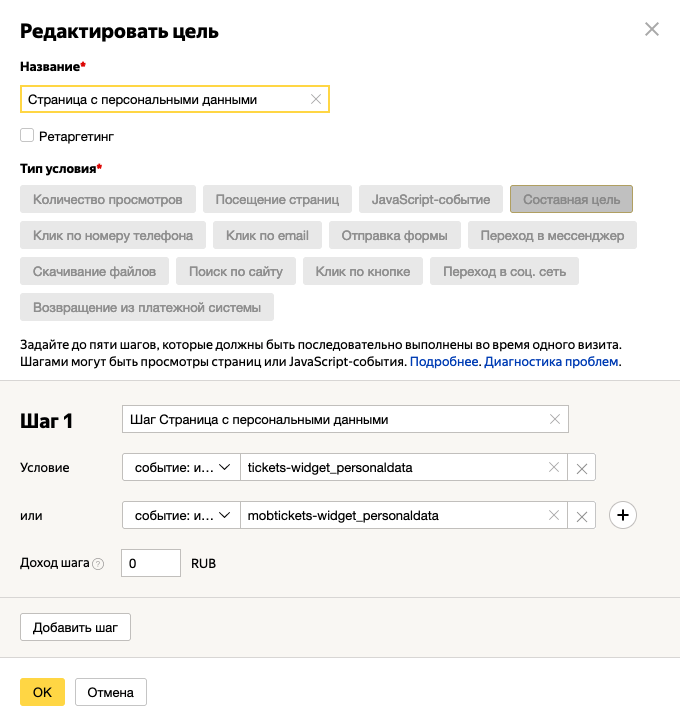Select the JavaScript-событие condition type
The height and width of the screenshot is (726, 680).
430,199
